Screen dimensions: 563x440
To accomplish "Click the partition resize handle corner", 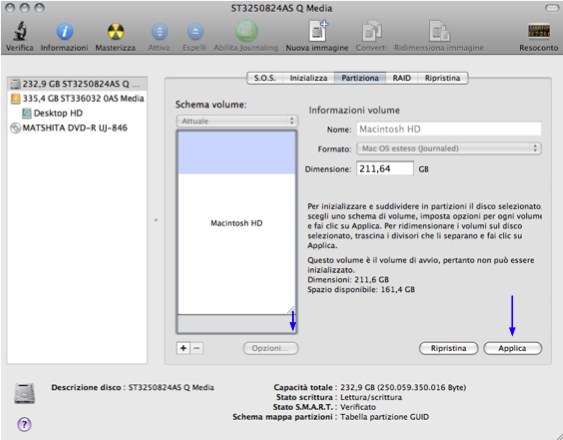I will 291,310.
